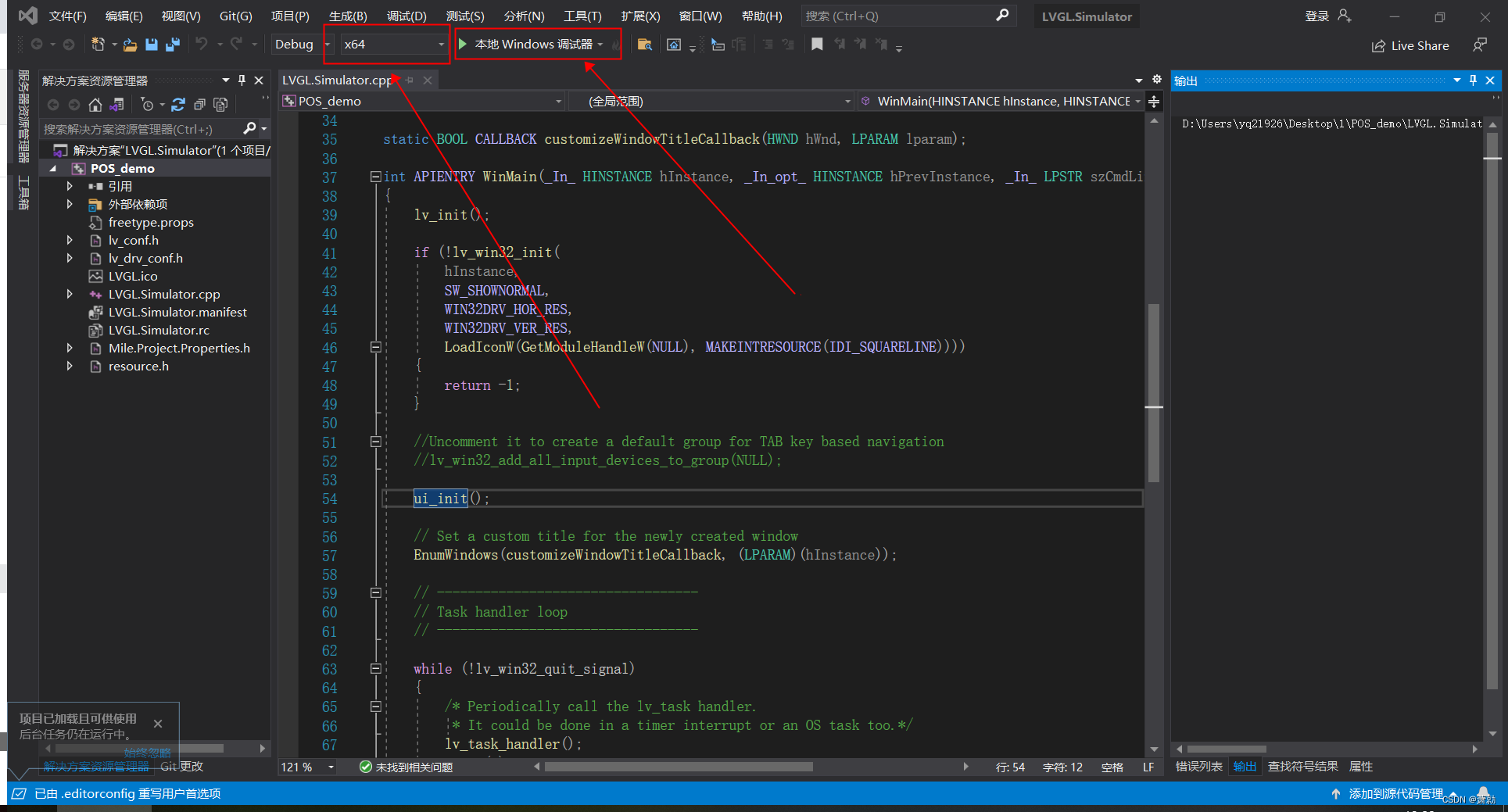
Task: Refresh the Solution Explorer
Action: pos(178,104)
